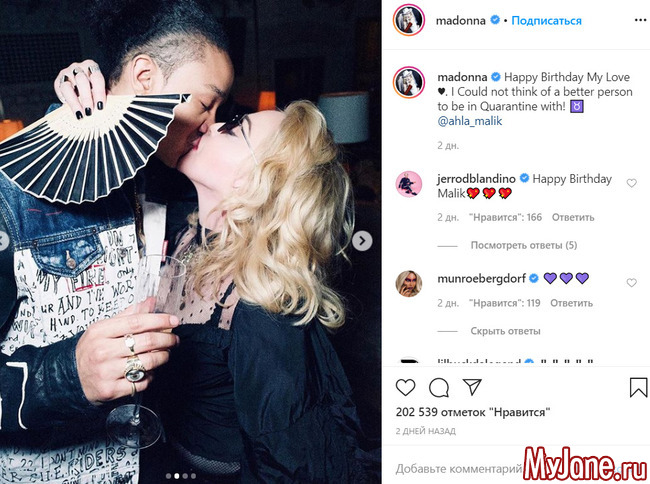This screenshot has height=484, width=650.
Task: Select the second carousel dot indicator
Action: [x=177, y=476]
